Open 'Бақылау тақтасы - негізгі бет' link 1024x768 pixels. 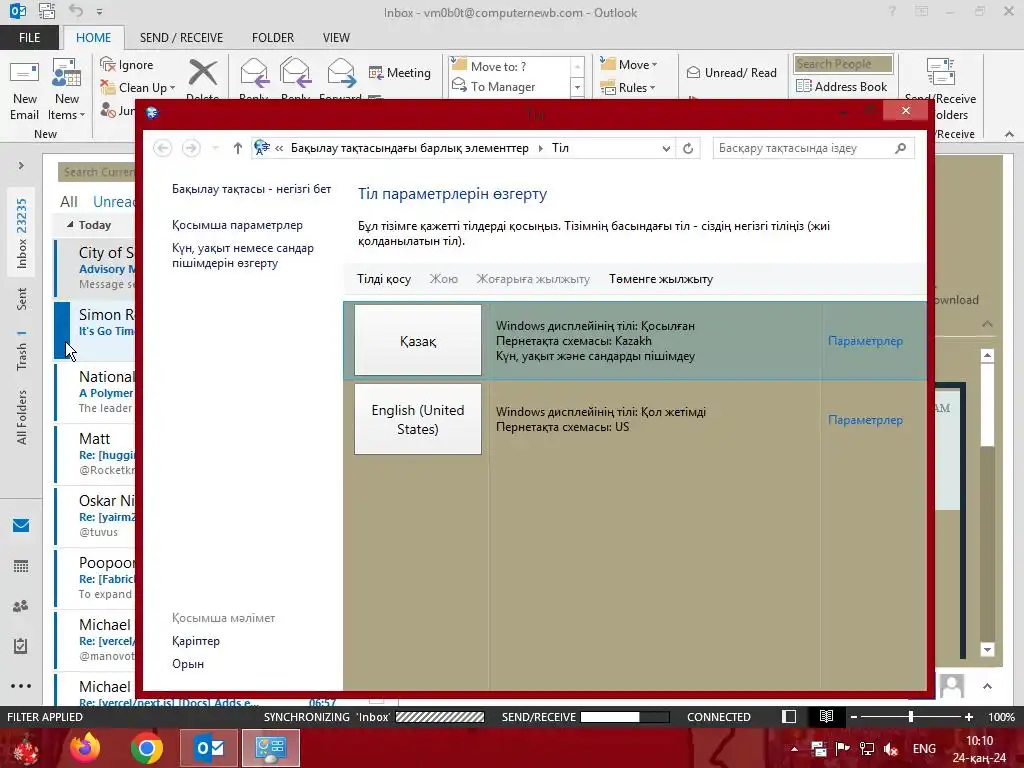click(251, 189)
